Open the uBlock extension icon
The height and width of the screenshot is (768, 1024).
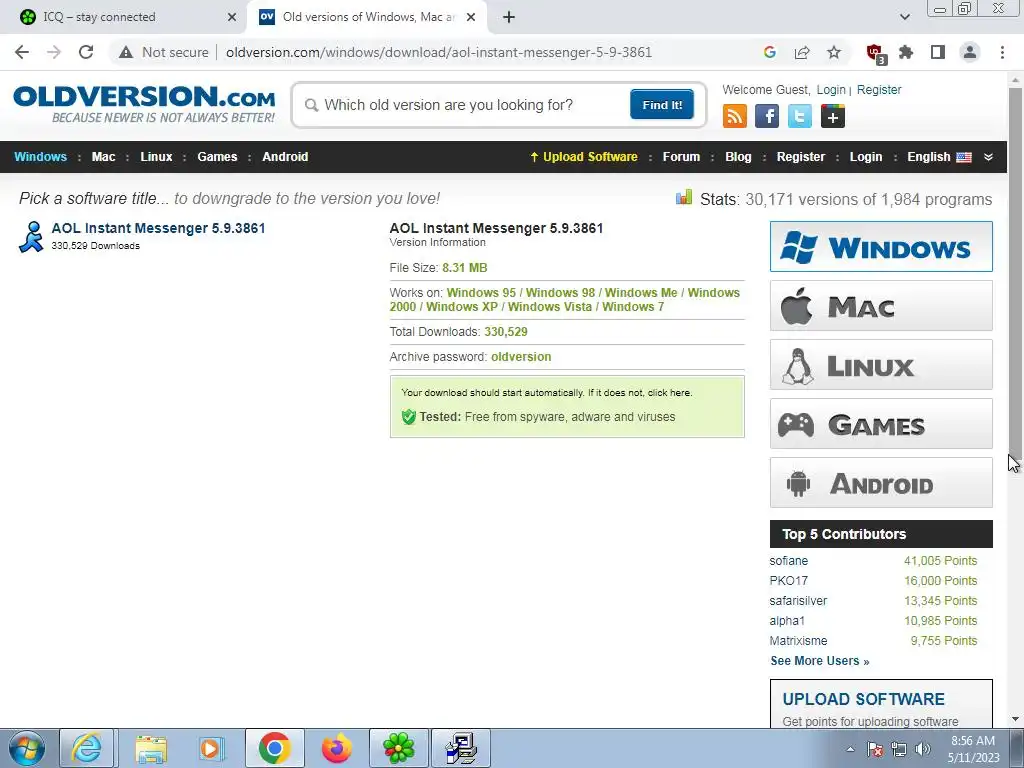click(x=875, y=53)
